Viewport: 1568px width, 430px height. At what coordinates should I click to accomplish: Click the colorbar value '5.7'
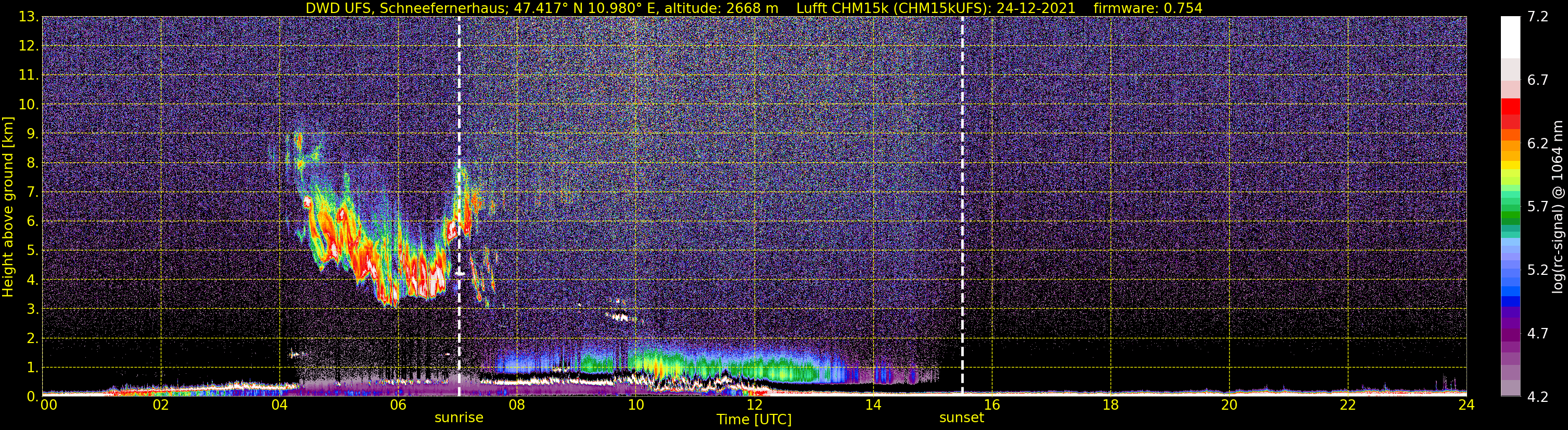tap(1538, 207)
